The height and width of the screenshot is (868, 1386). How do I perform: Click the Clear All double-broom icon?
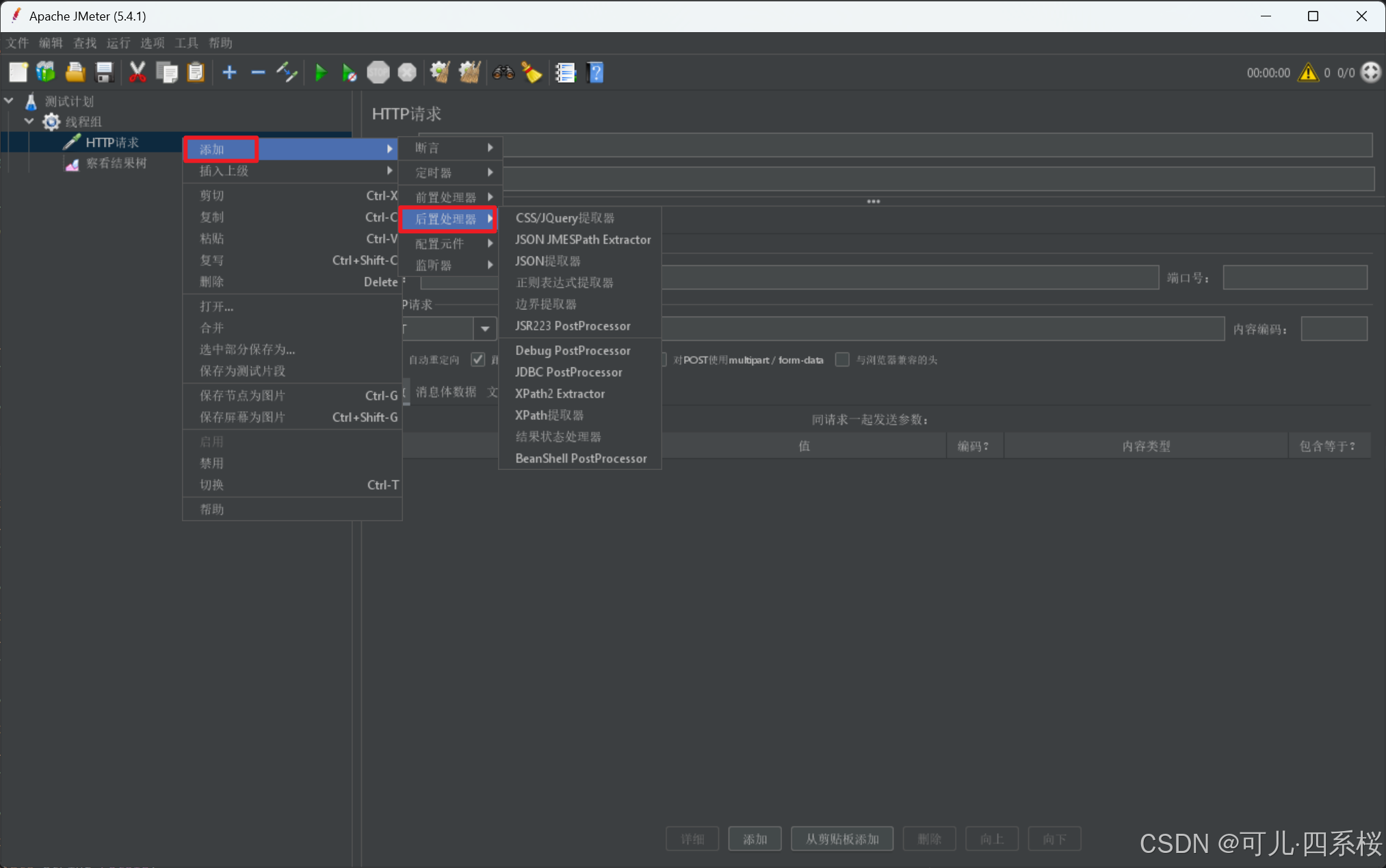[x=469, y=73]
